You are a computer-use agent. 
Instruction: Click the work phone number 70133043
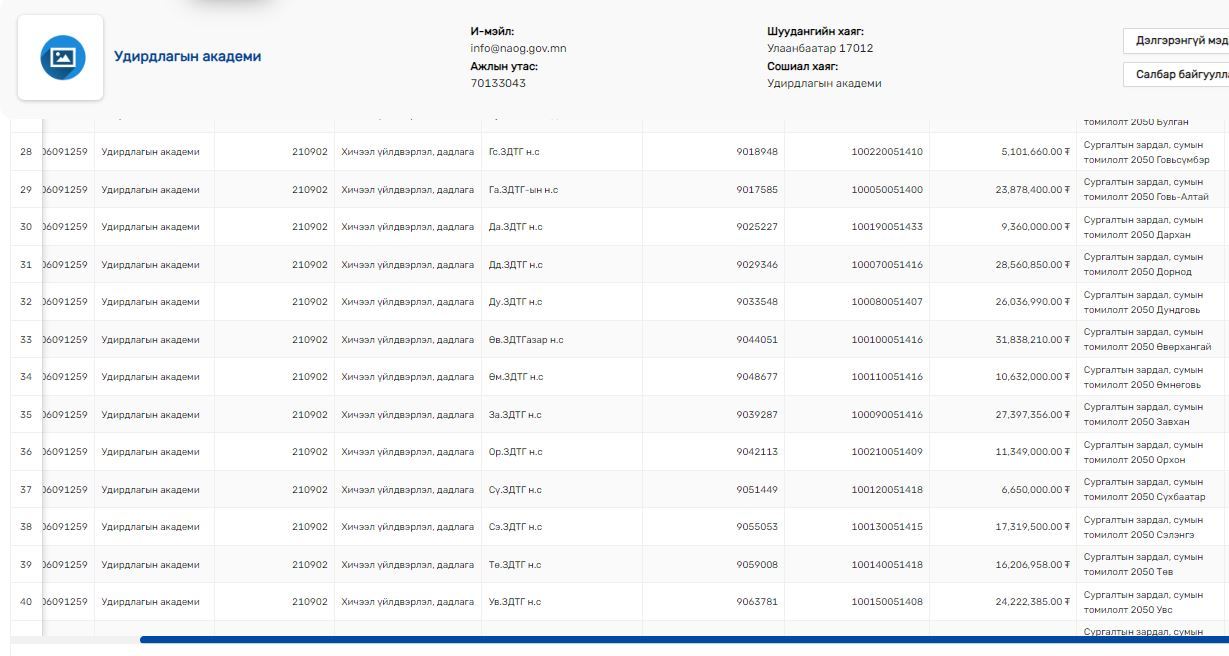(497, 83)
